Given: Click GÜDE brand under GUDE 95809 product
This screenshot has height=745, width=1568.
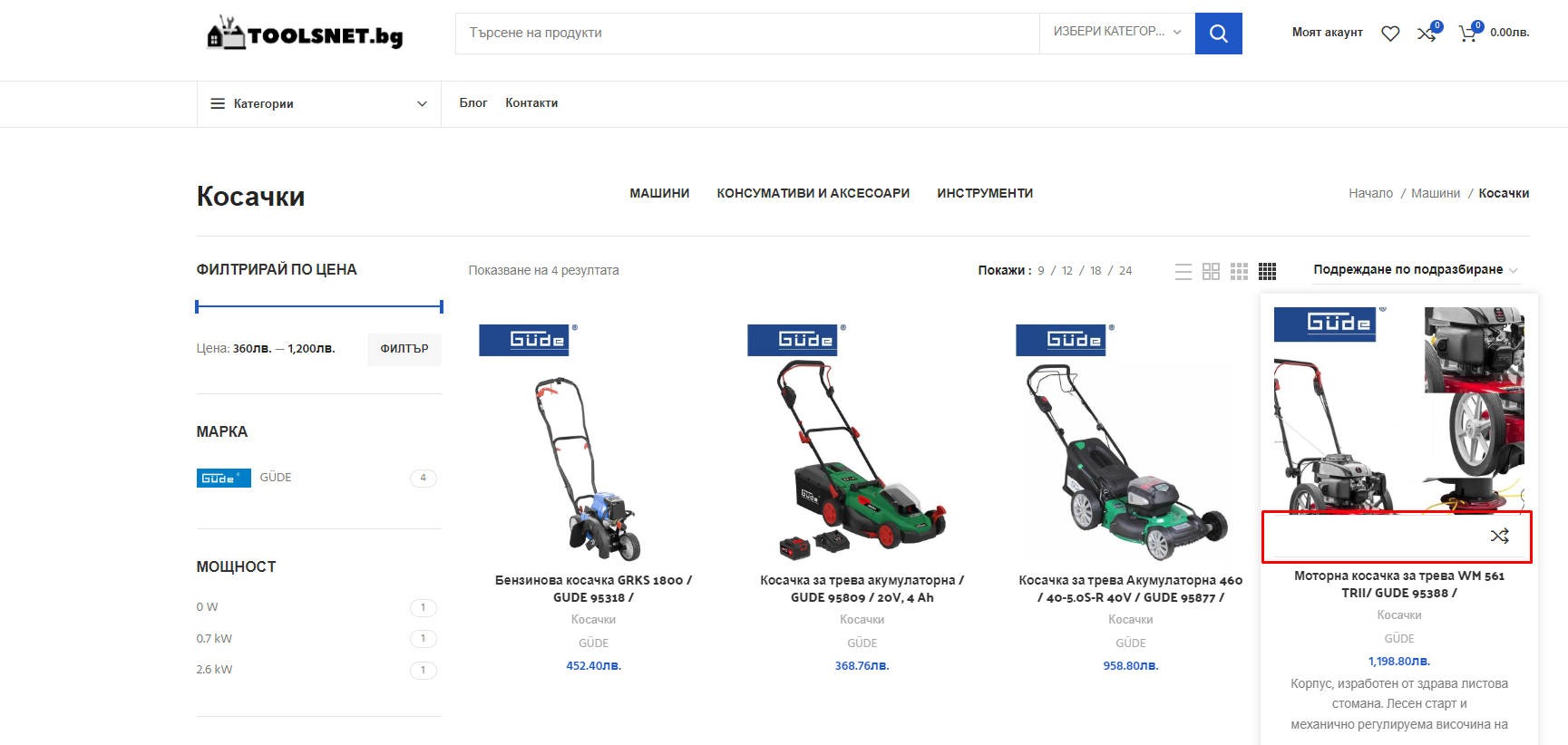Looking at the screenshot, I should tap(862, 643).
